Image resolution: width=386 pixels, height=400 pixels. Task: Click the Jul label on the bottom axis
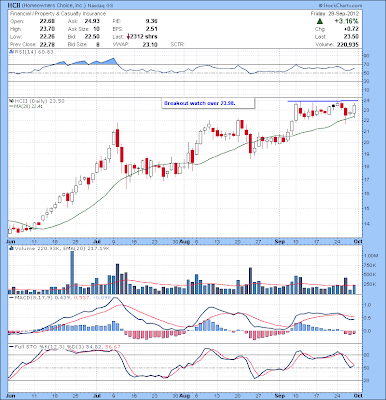[98, 396]
